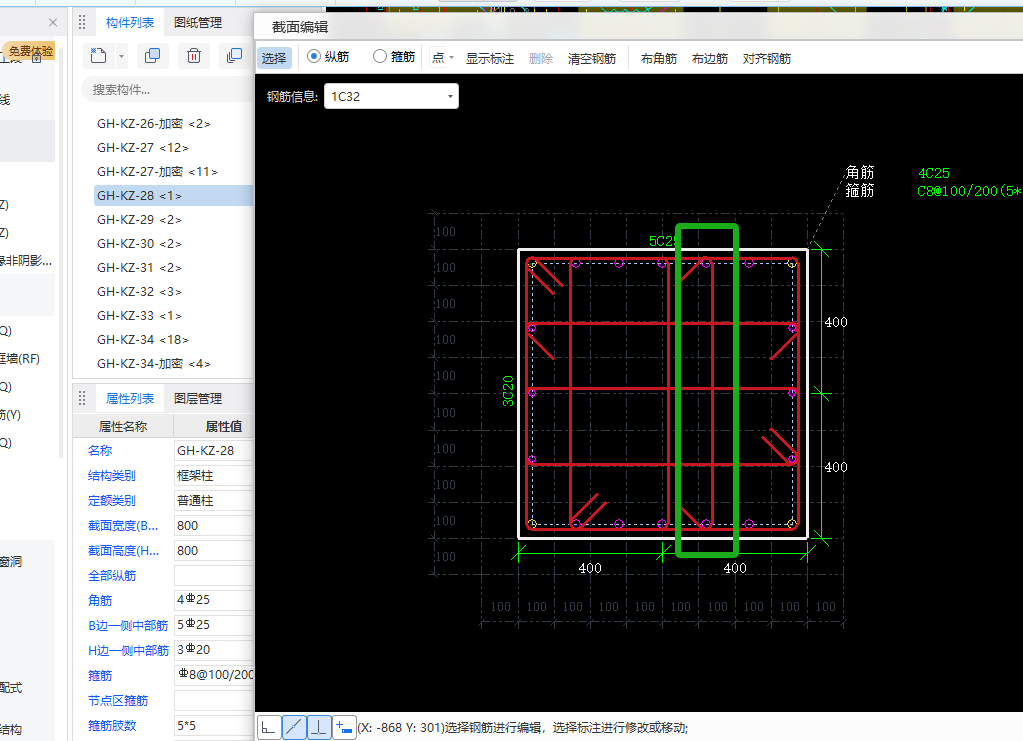Select GH-KZ-28 <1> in list

[174, 196]
